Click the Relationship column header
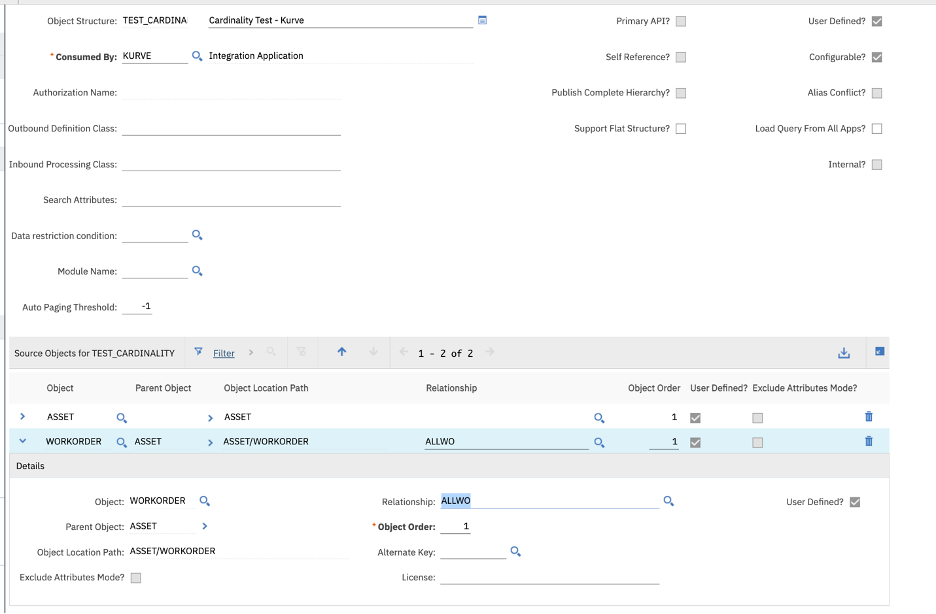Viewport: 936px width, 614px height. 451,388
